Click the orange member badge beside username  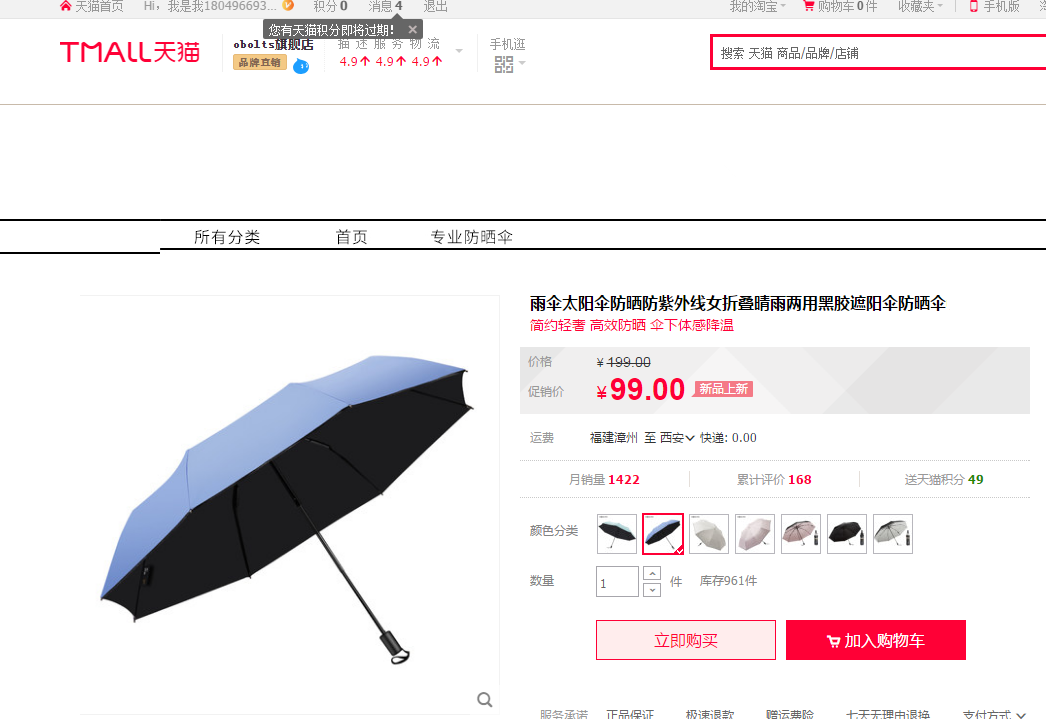[x=288, y=5]
